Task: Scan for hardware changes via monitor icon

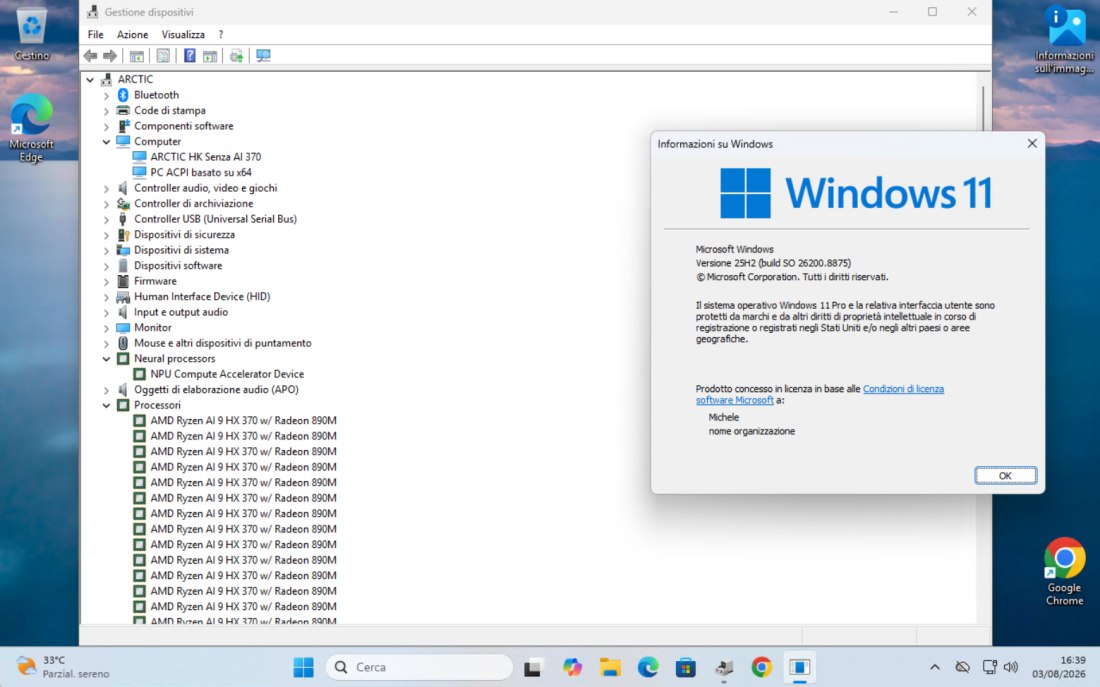Action: point(263,55)
